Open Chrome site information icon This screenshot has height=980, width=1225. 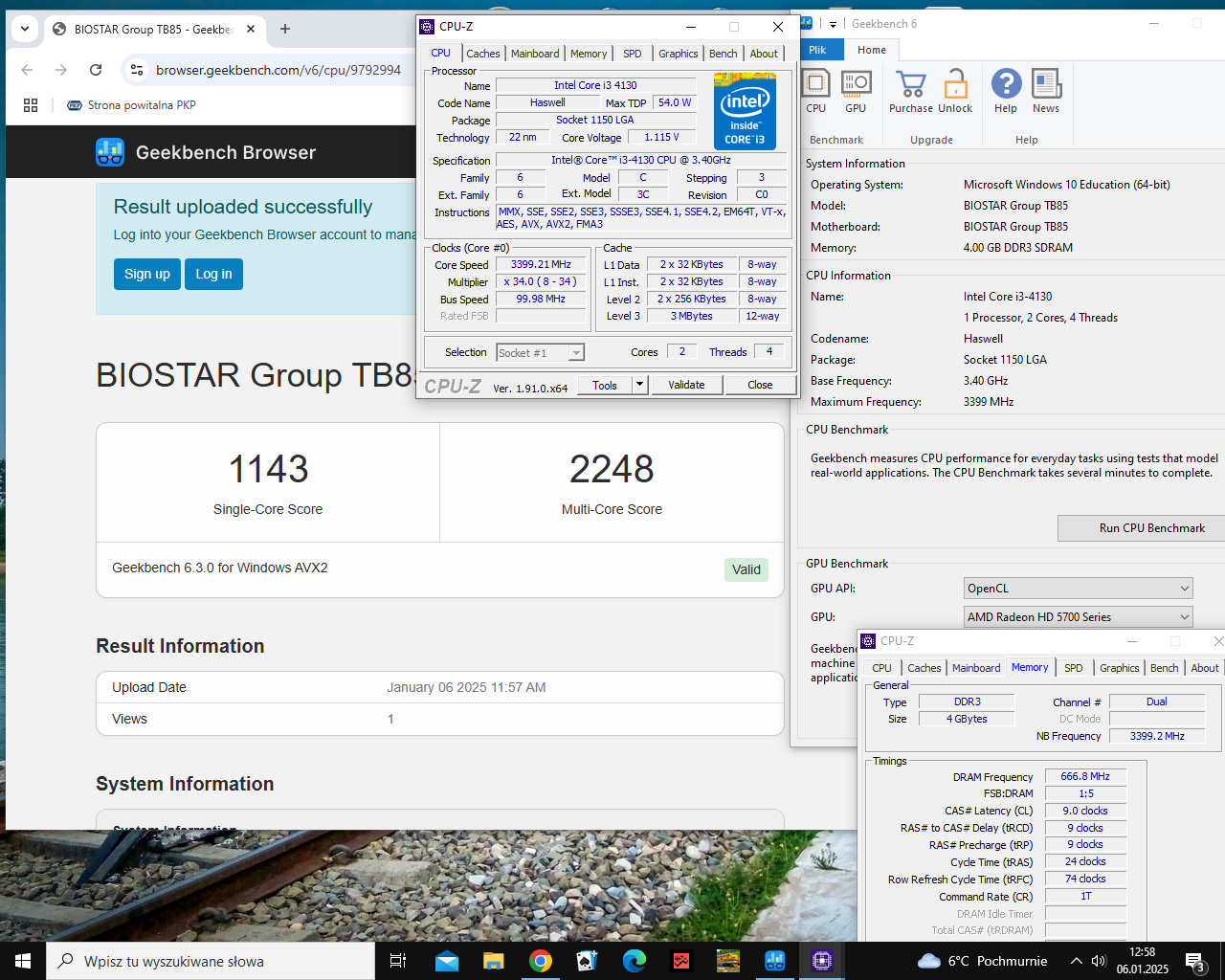(x=137, y=70)
